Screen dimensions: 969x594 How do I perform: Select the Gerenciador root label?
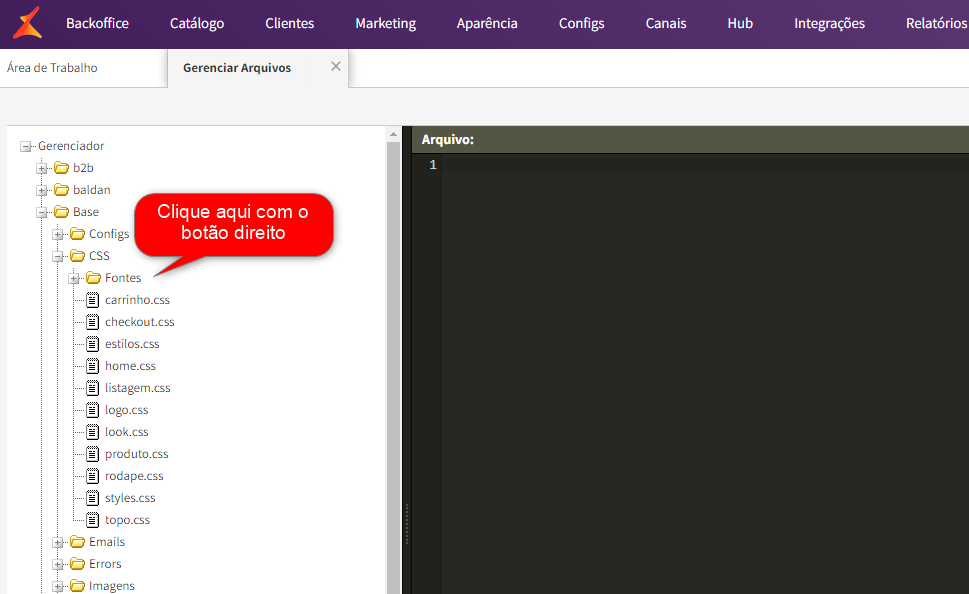point(71,146)
